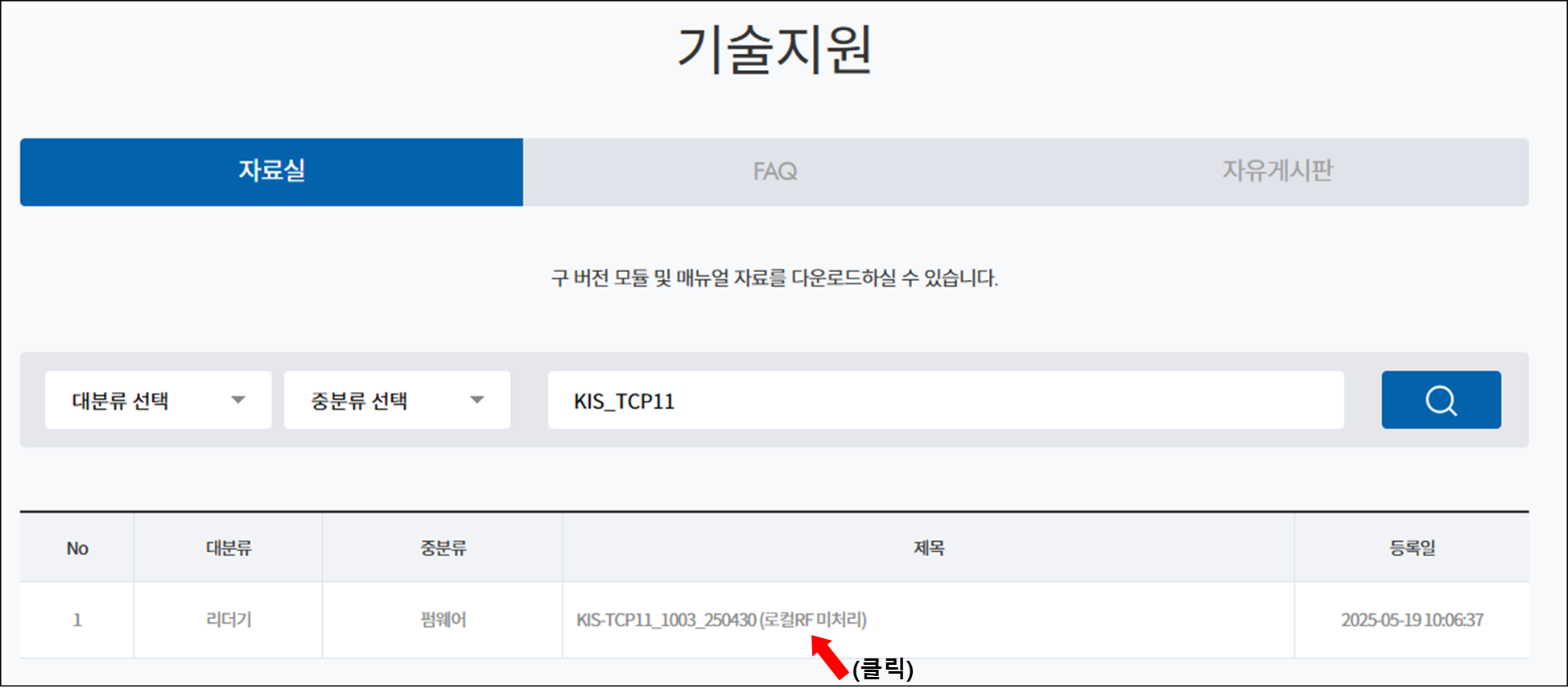Viewport: 1568px width, 697px height.
Task: Go to the 자유게시판 tab
Action: [x=1277, y=171]
